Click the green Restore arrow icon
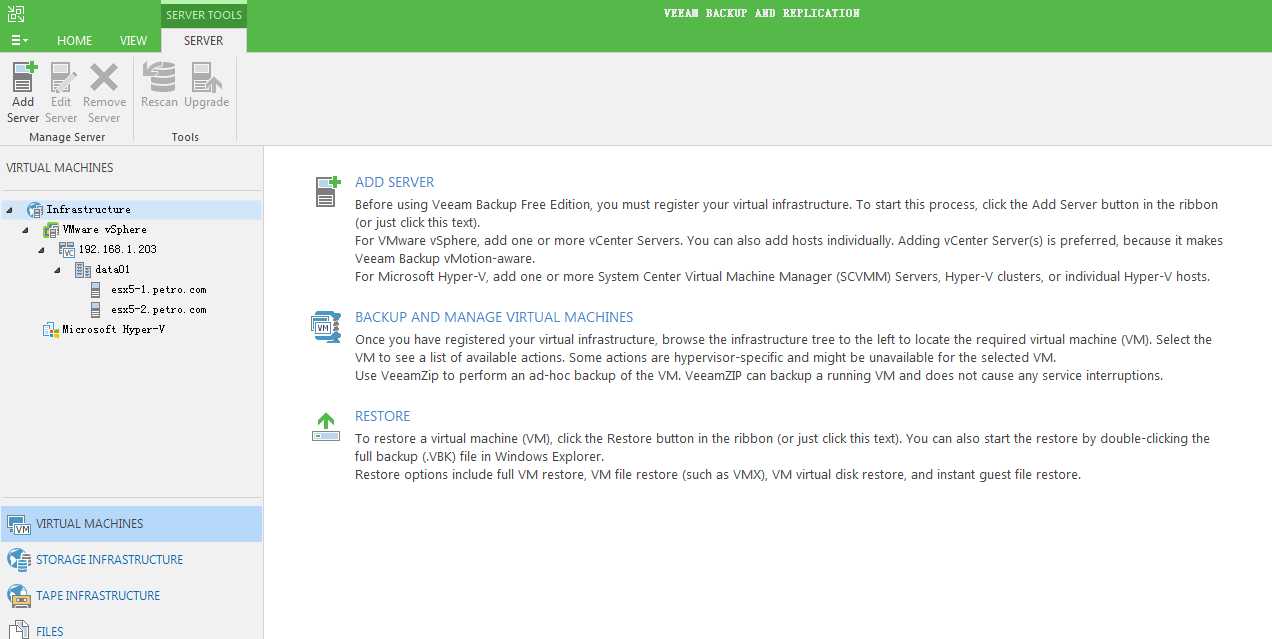This screenshot has width=1272, height=639. click(326, 428)
